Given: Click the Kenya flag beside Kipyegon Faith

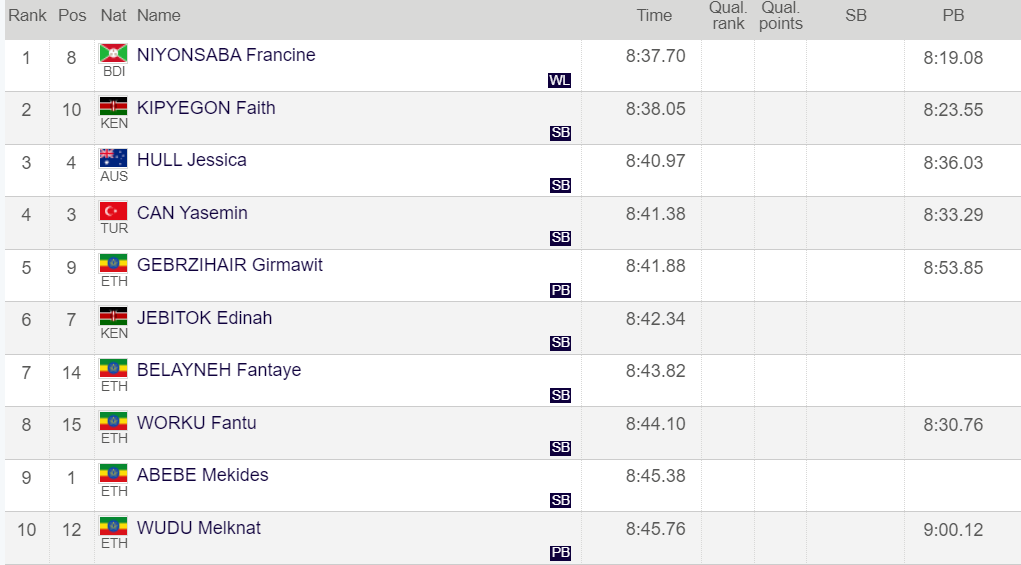Looking at the screenshot, I should click(x=113, y=105).
